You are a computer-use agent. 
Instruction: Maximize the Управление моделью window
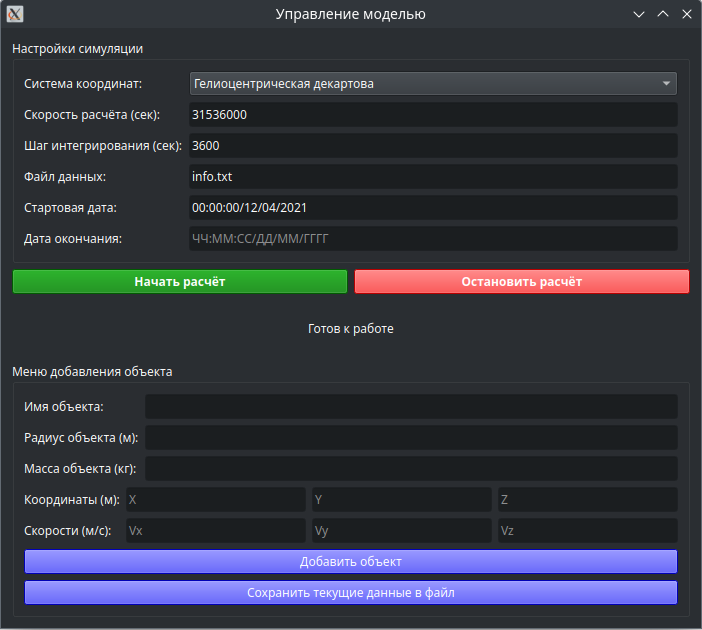pyautogui.click(x=663, y=14)
